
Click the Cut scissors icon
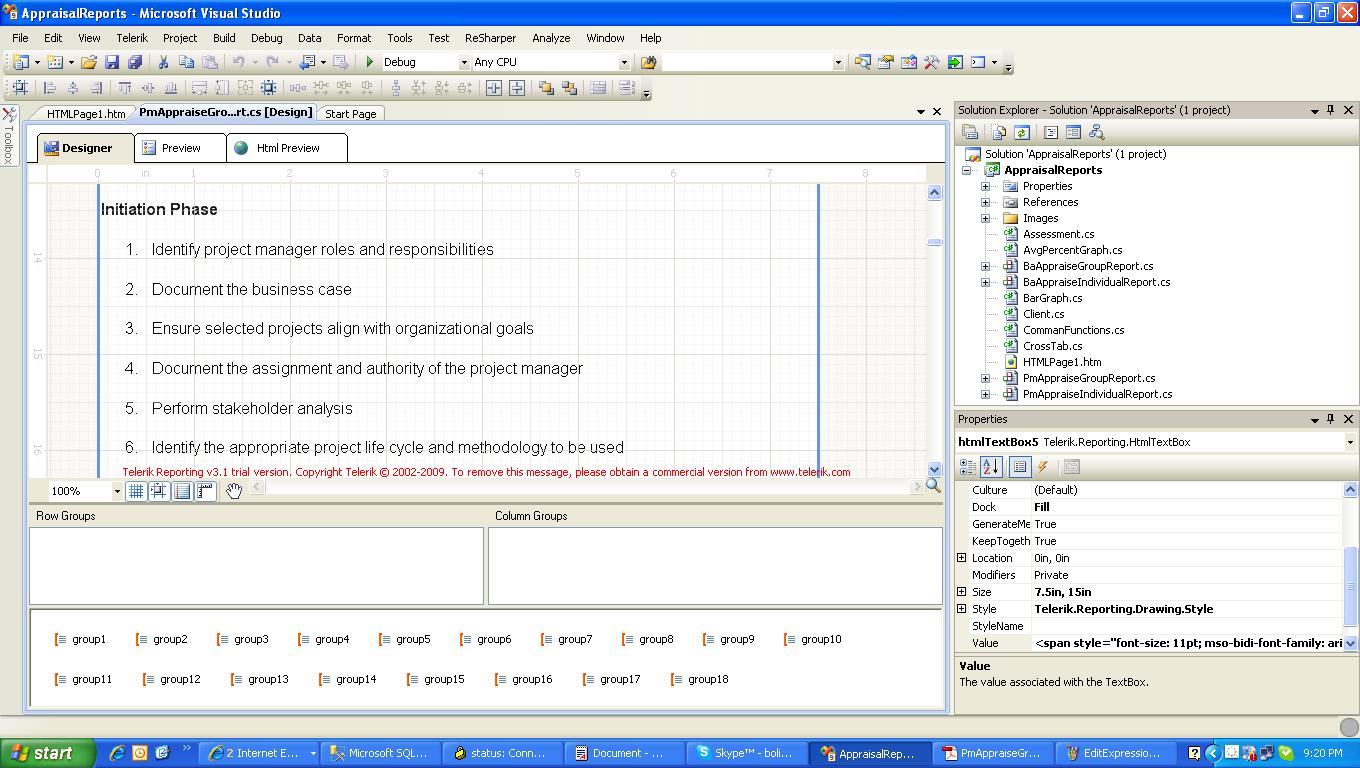(163, 62)
